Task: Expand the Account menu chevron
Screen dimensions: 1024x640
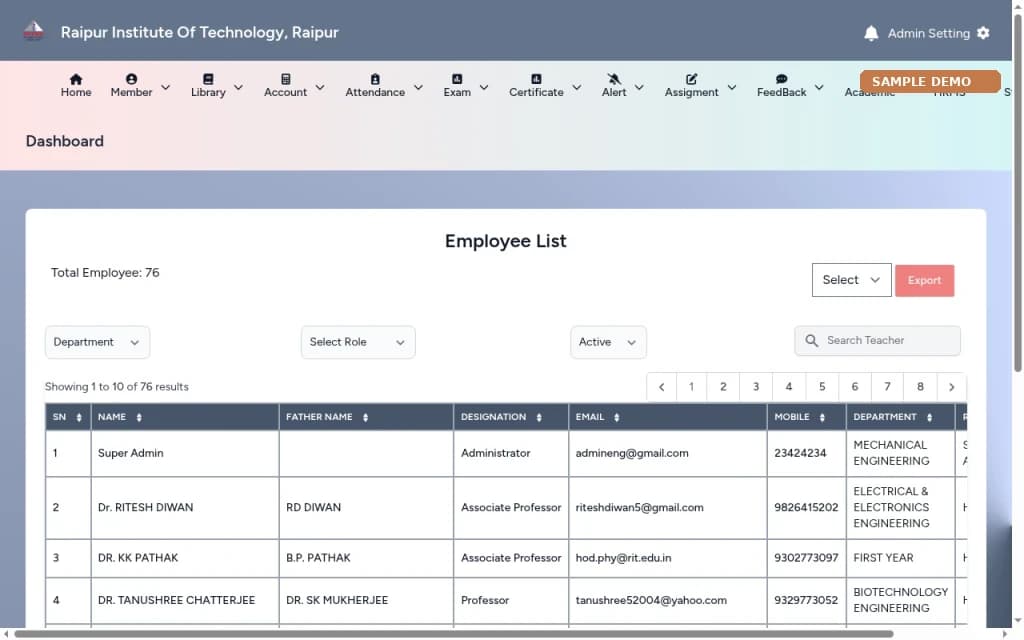Action: tap(320, 87)
